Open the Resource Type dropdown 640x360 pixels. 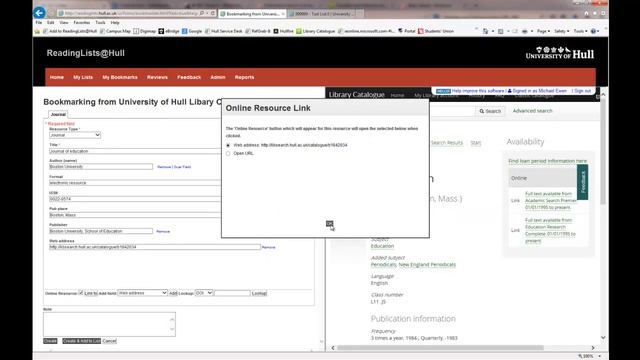(75, 135)
